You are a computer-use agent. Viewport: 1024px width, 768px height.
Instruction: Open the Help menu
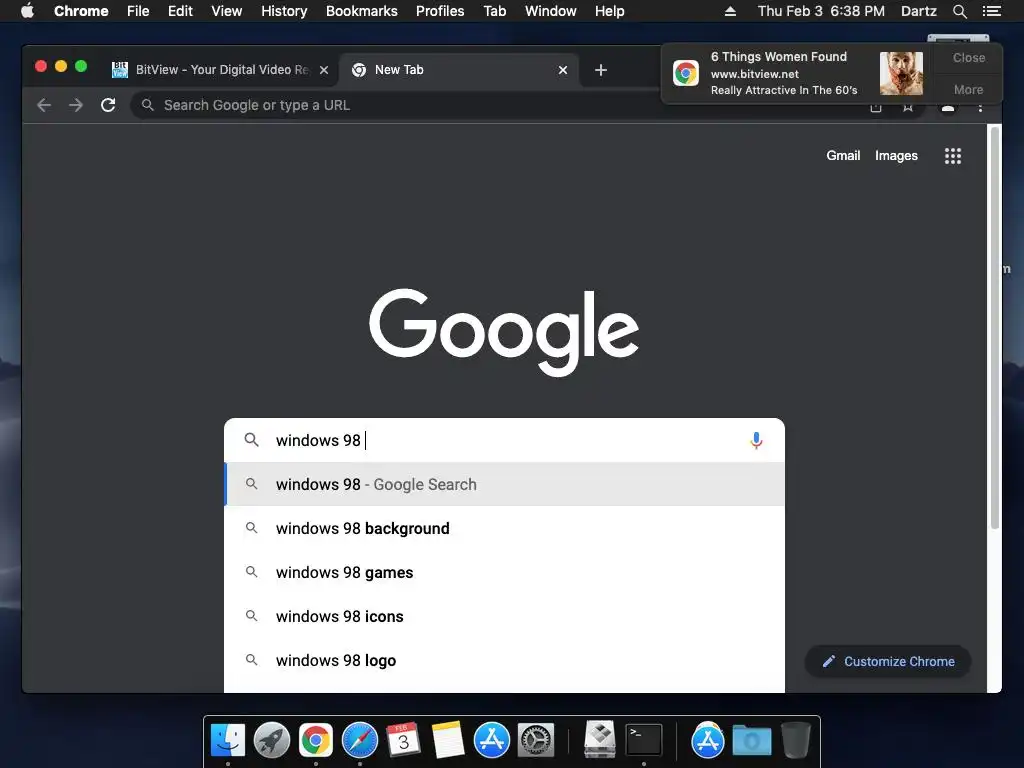[609, 11]
